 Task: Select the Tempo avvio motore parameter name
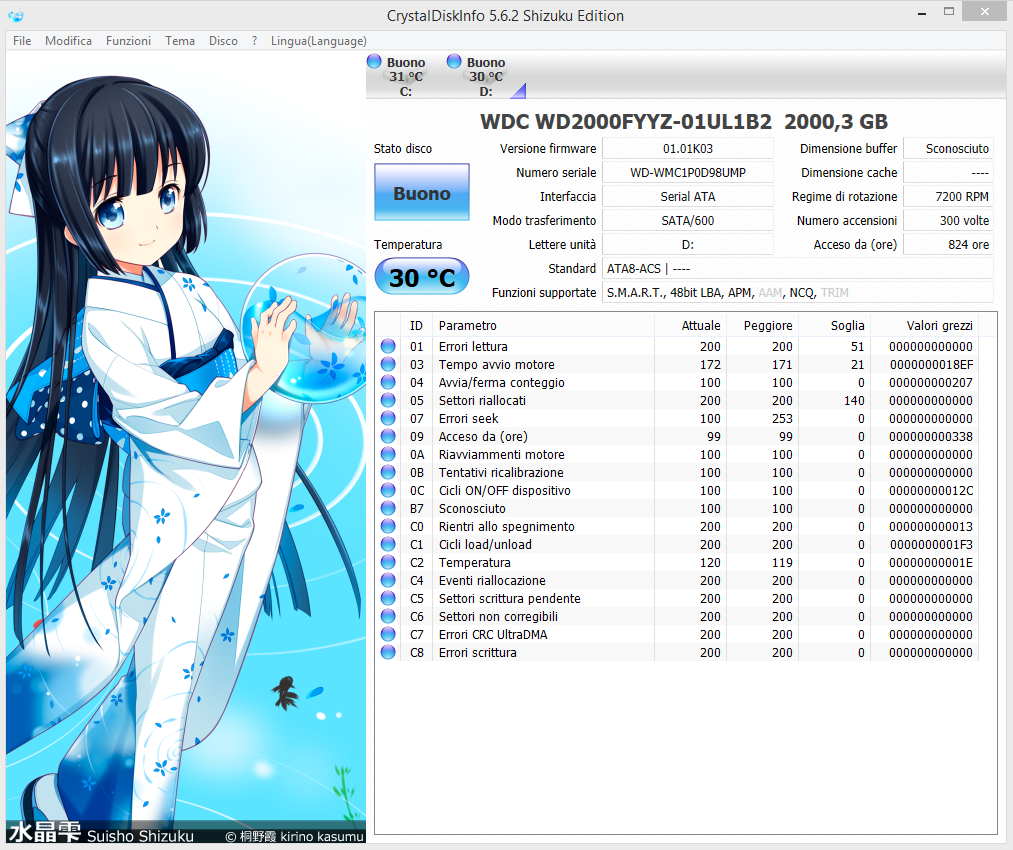[x=497, y=364]
